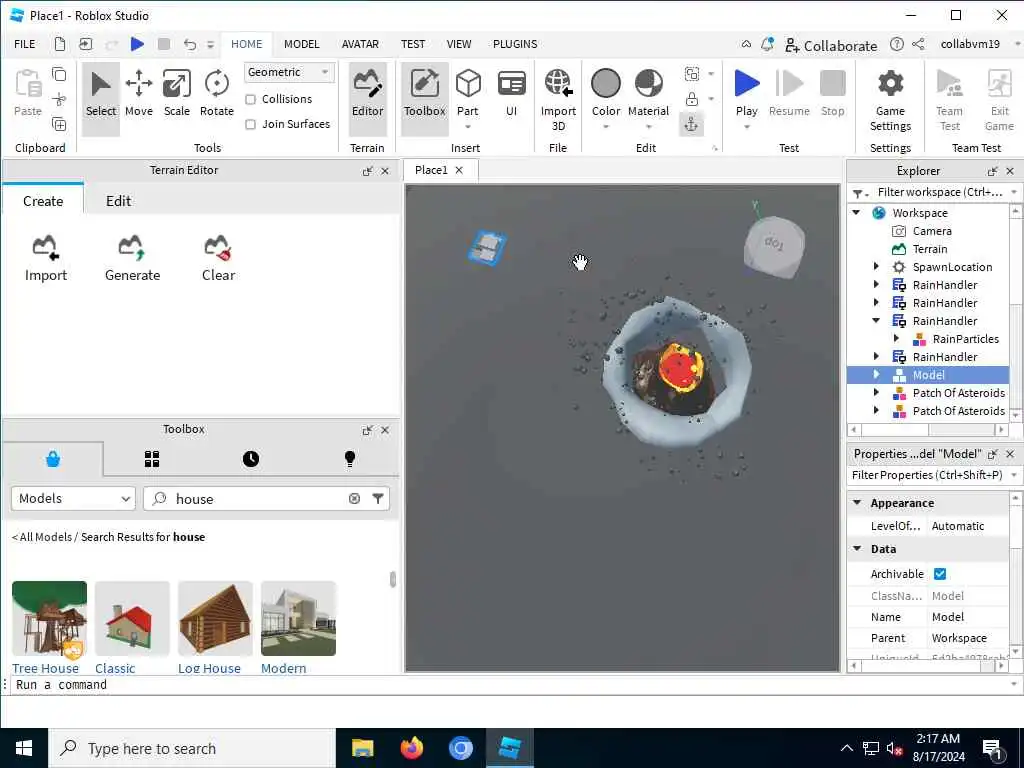Insert a new Part
Viewport: 1024px width, 768px height.
[x=468, y=95]
